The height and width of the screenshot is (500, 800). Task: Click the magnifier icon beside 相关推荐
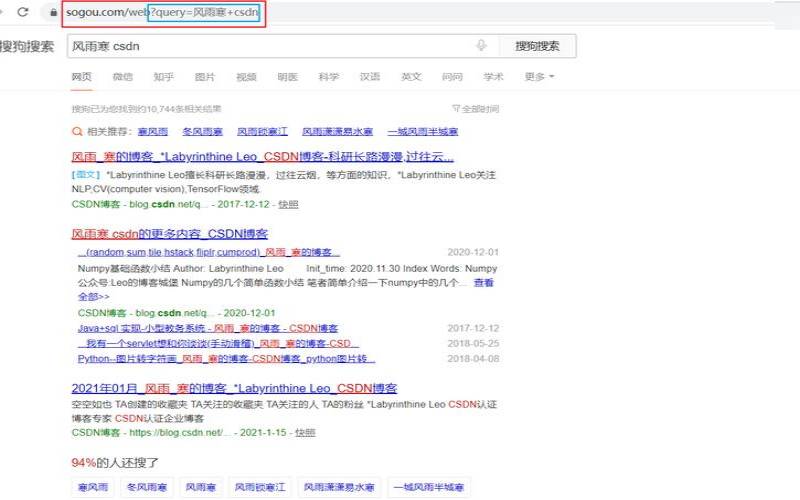point(77,131)
